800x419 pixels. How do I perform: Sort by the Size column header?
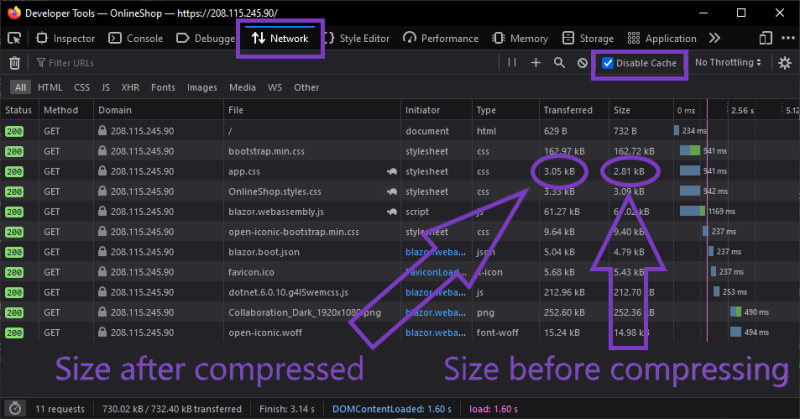(640, 110)
